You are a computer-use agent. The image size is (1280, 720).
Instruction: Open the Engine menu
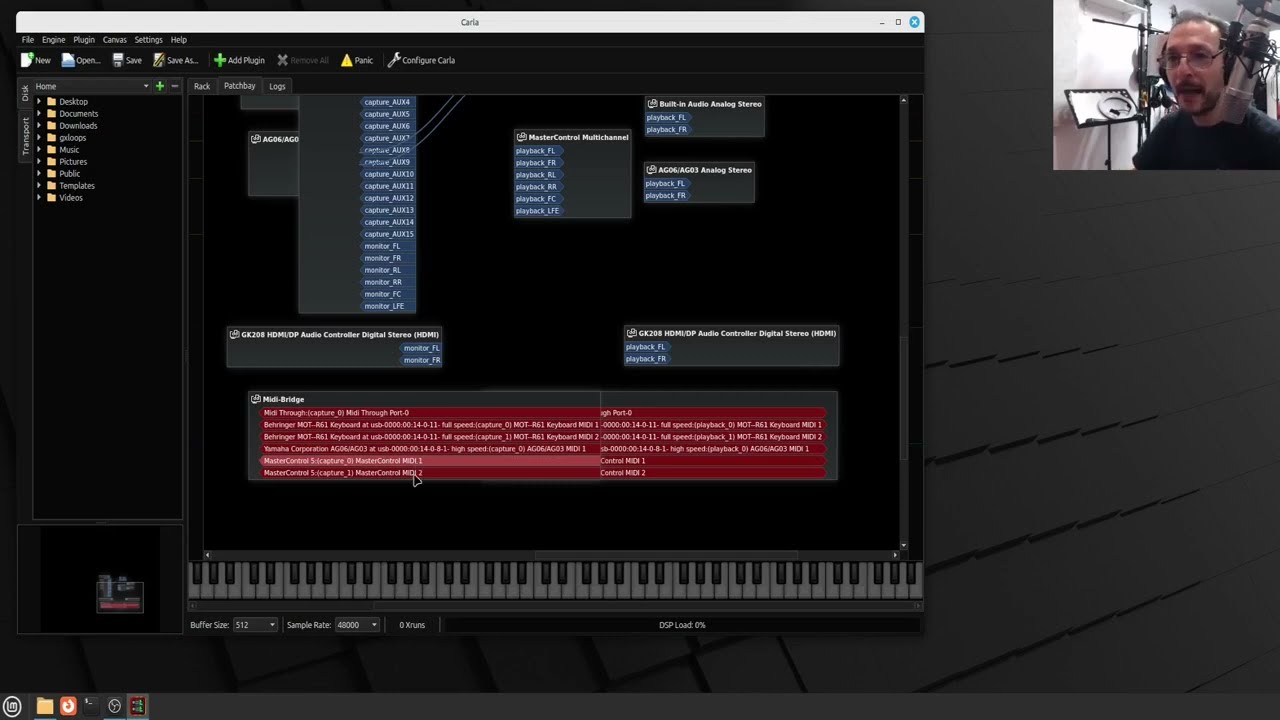53,40
